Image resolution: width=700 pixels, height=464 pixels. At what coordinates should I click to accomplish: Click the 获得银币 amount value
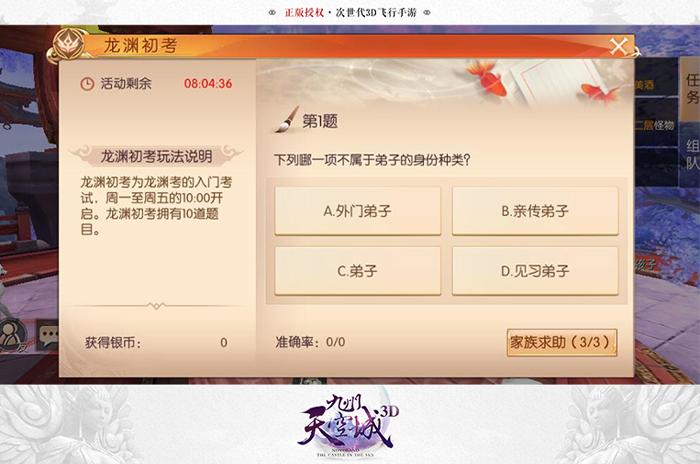224,343
